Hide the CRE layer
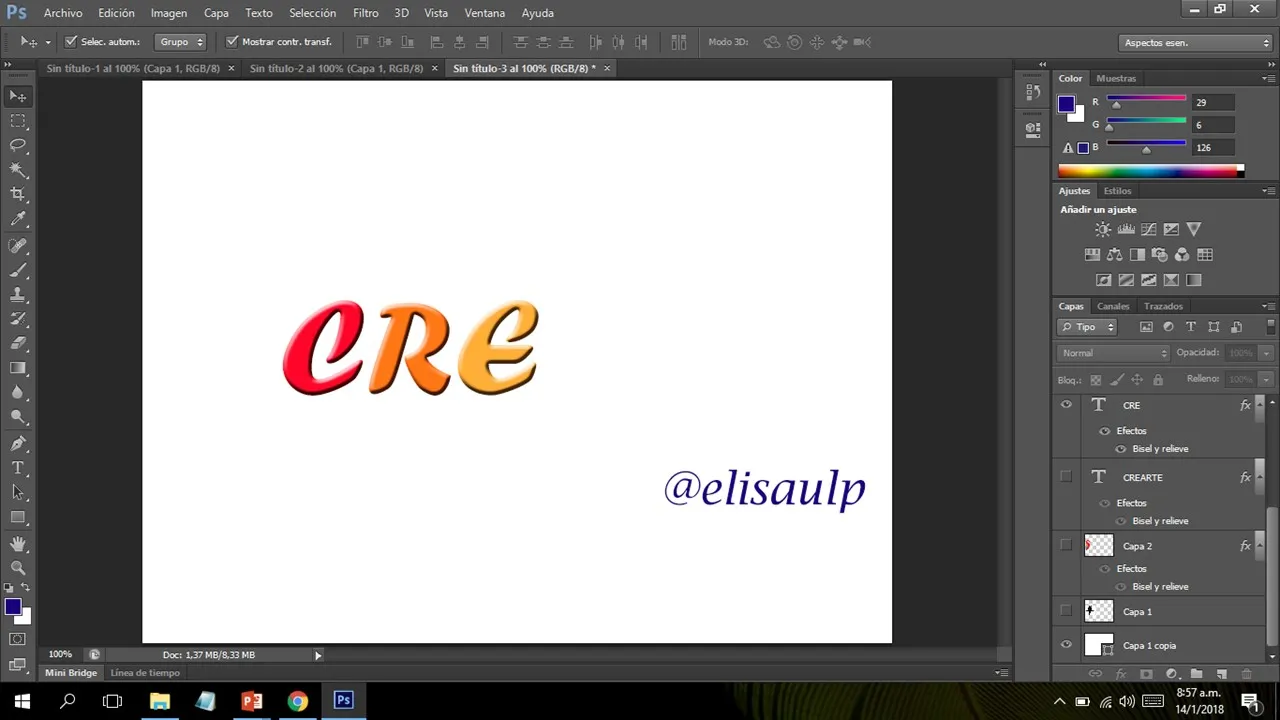Screen dimensions: 1280x720 click(x=1066, y=405)
